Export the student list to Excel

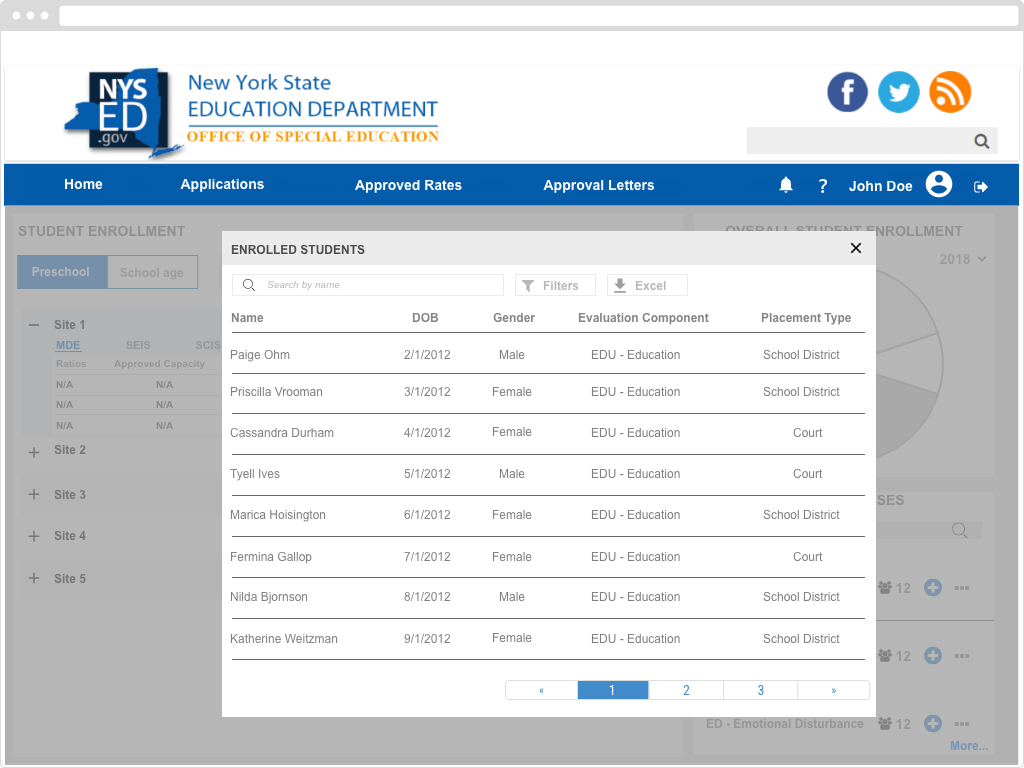pos(647,285)
